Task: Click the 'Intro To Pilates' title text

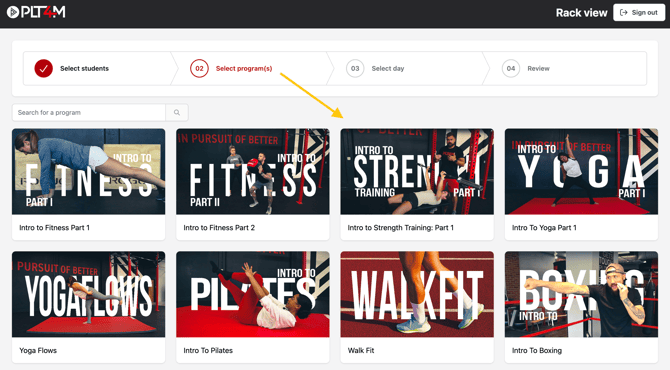Action: pos(208,350)
